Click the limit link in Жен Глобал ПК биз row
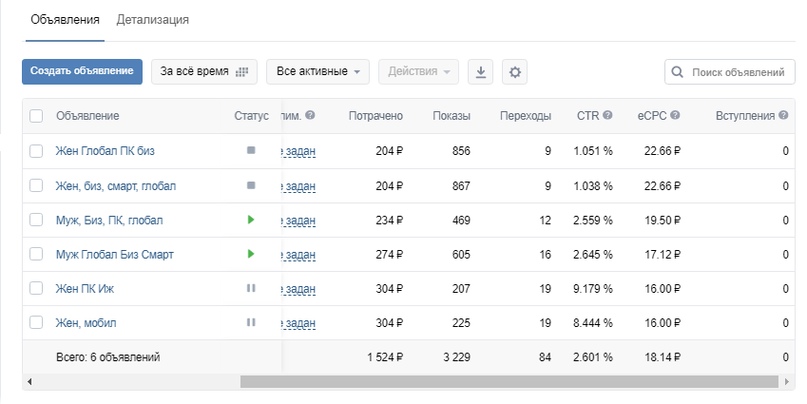Image resolution: width=807 pixels, height=404 pixels. [299, 151]
